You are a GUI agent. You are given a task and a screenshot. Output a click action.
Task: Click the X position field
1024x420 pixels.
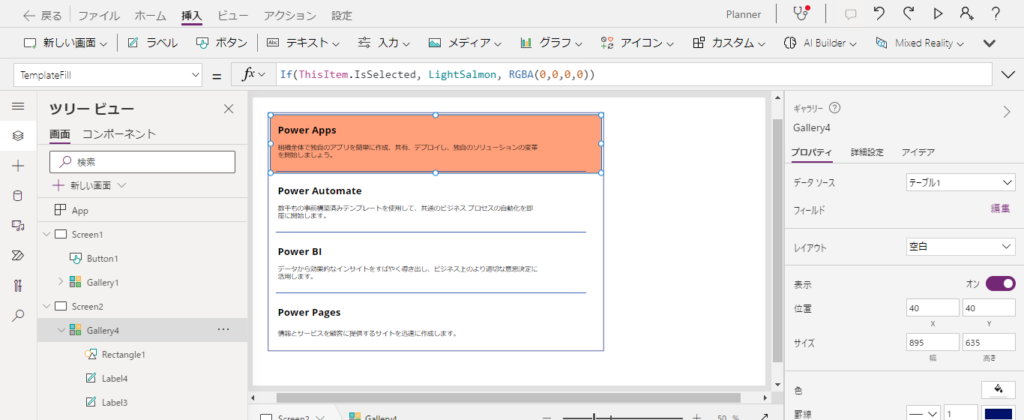(933, 308)
